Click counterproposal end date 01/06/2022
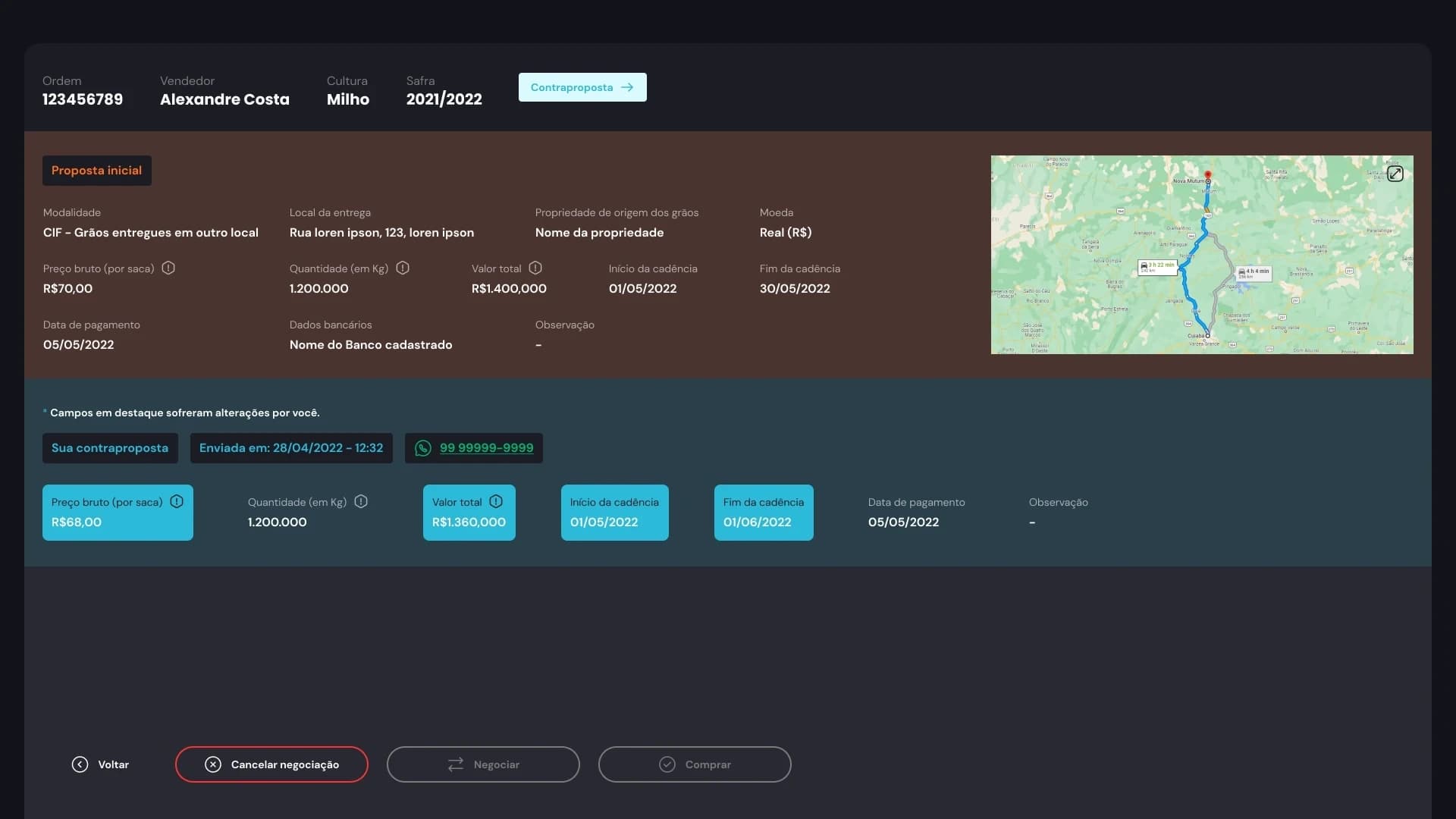The width and height of the screenshot is (1456, 819). (758, 522)
